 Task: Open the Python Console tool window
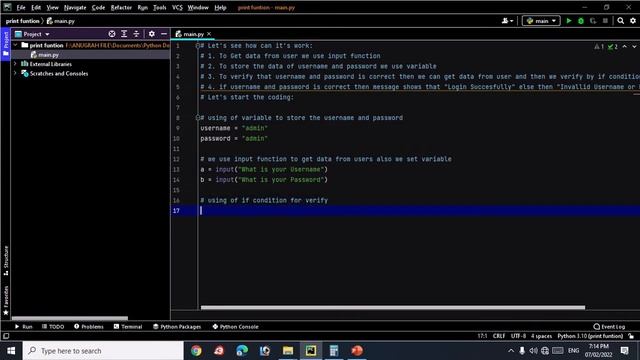pyautogui.click(x=236, y=327)
